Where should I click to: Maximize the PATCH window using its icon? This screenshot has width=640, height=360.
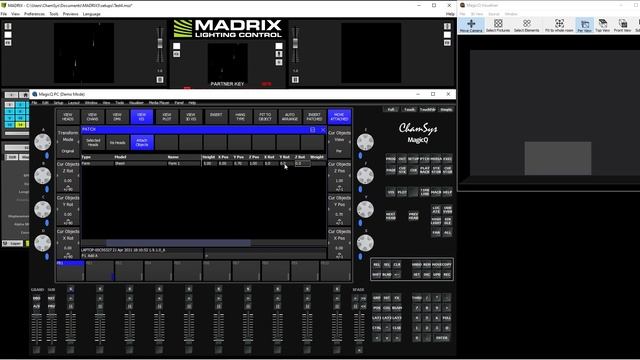coord(313,130)
